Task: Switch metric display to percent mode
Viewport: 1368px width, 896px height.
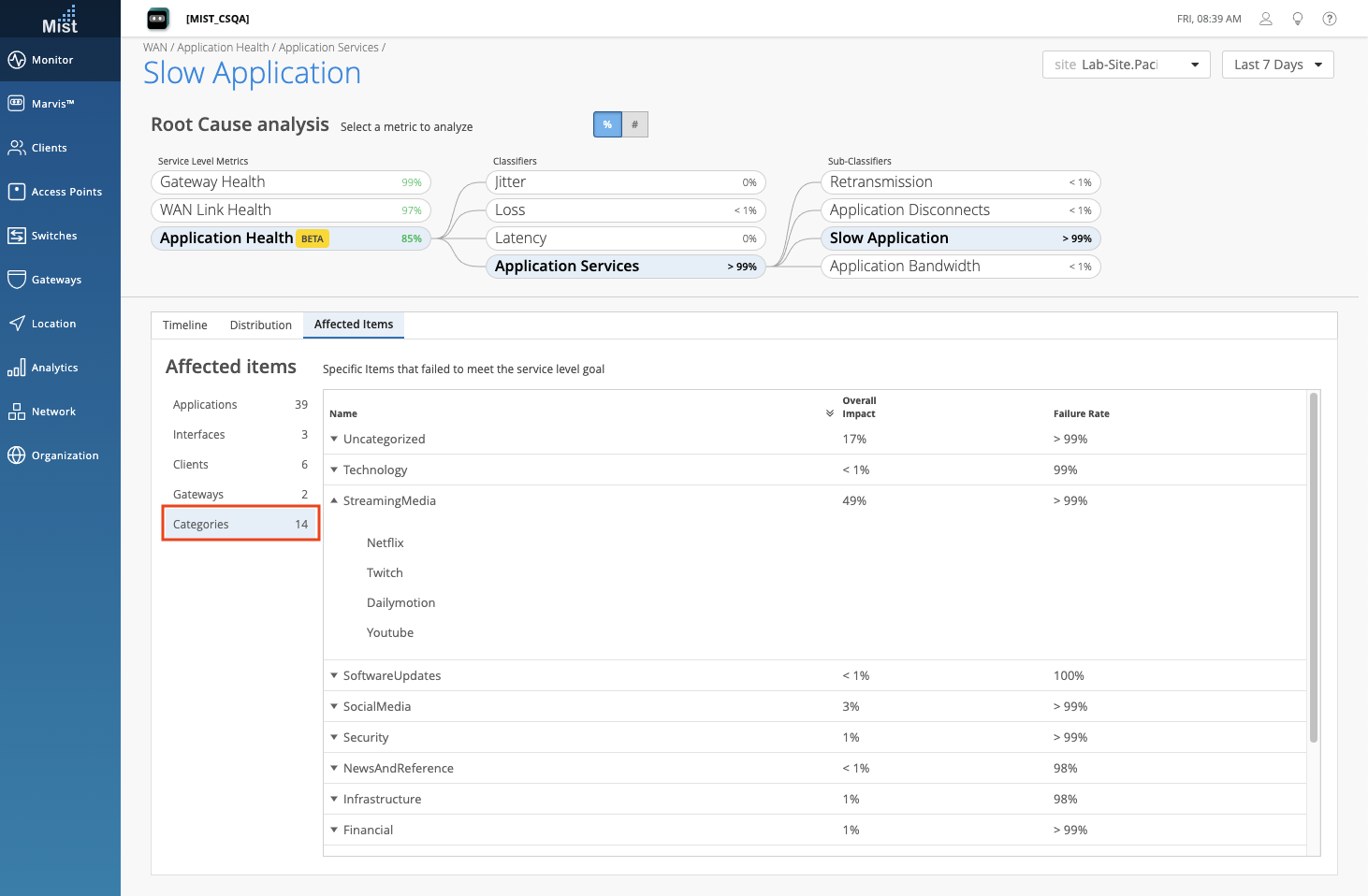Action: 607,124
